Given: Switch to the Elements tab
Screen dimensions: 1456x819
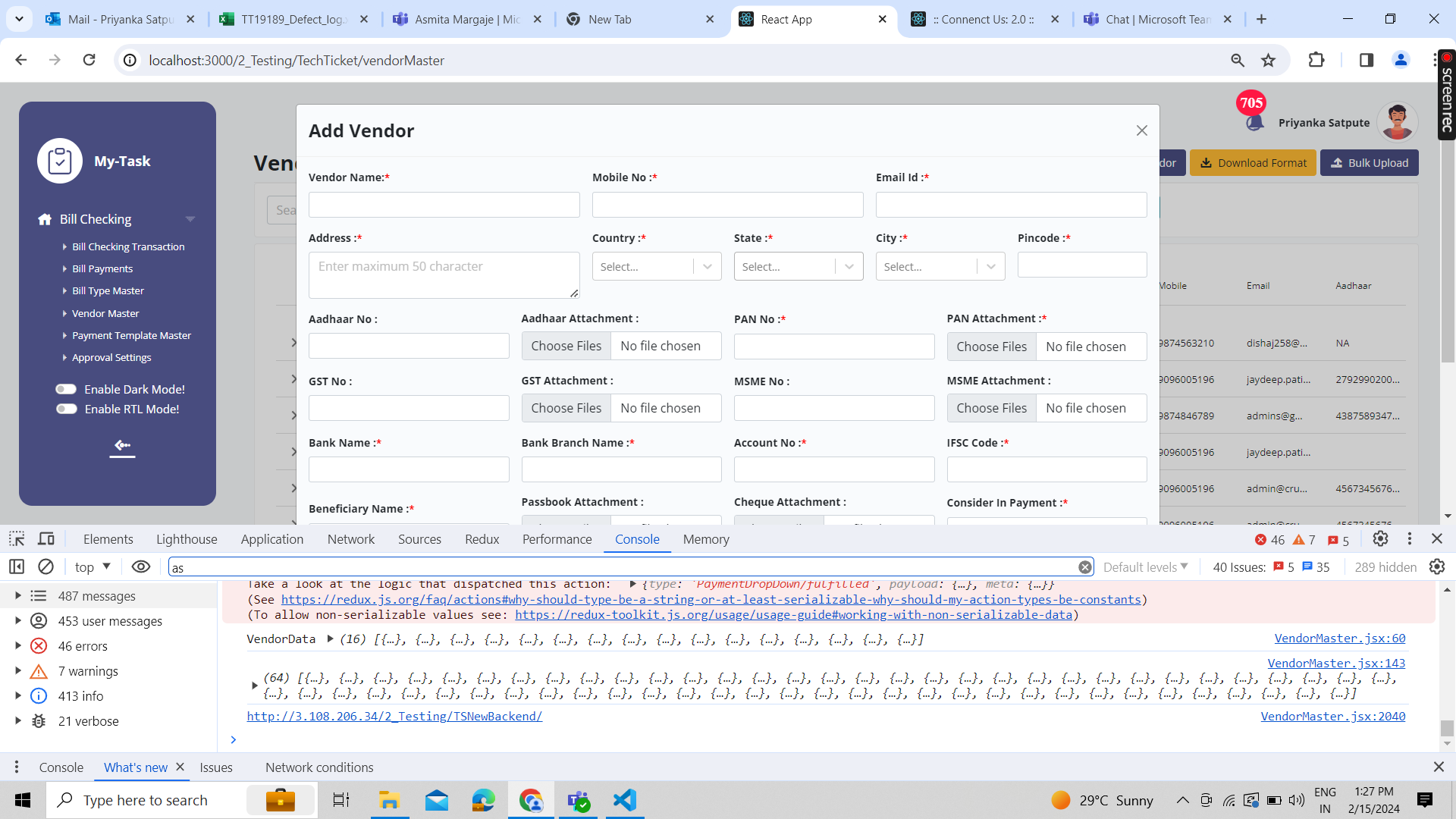Looking at the screenshot, I should tap(108, 539).
